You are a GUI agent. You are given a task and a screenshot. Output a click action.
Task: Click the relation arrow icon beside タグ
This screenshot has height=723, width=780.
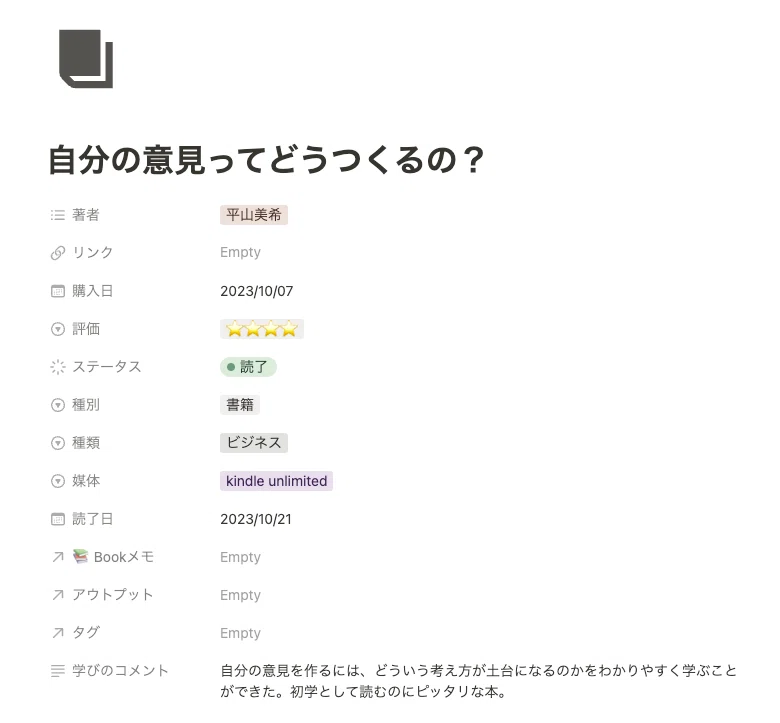[58, 633]
